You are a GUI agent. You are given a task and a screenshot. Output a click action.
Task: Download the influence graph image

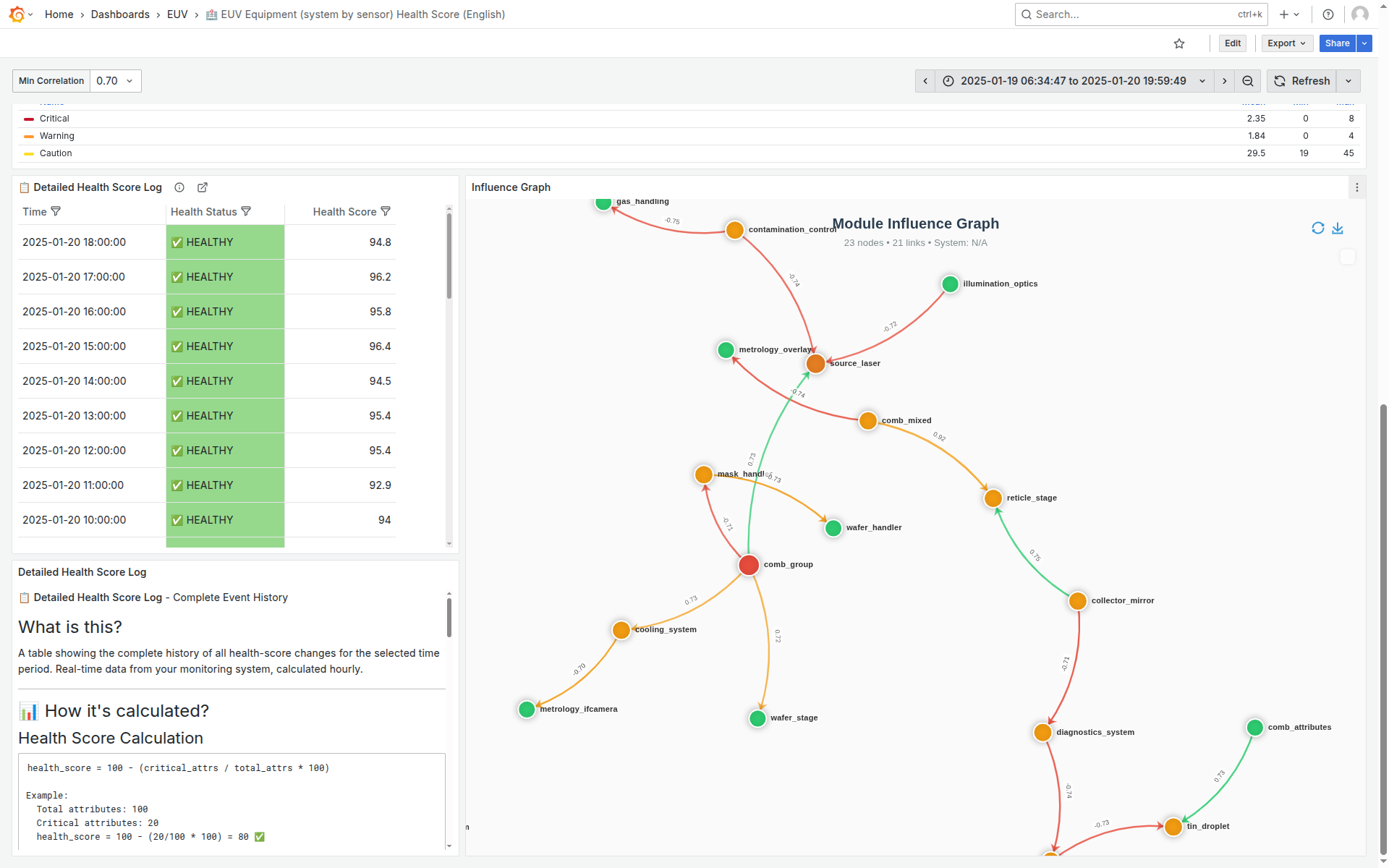point(1338,228)
